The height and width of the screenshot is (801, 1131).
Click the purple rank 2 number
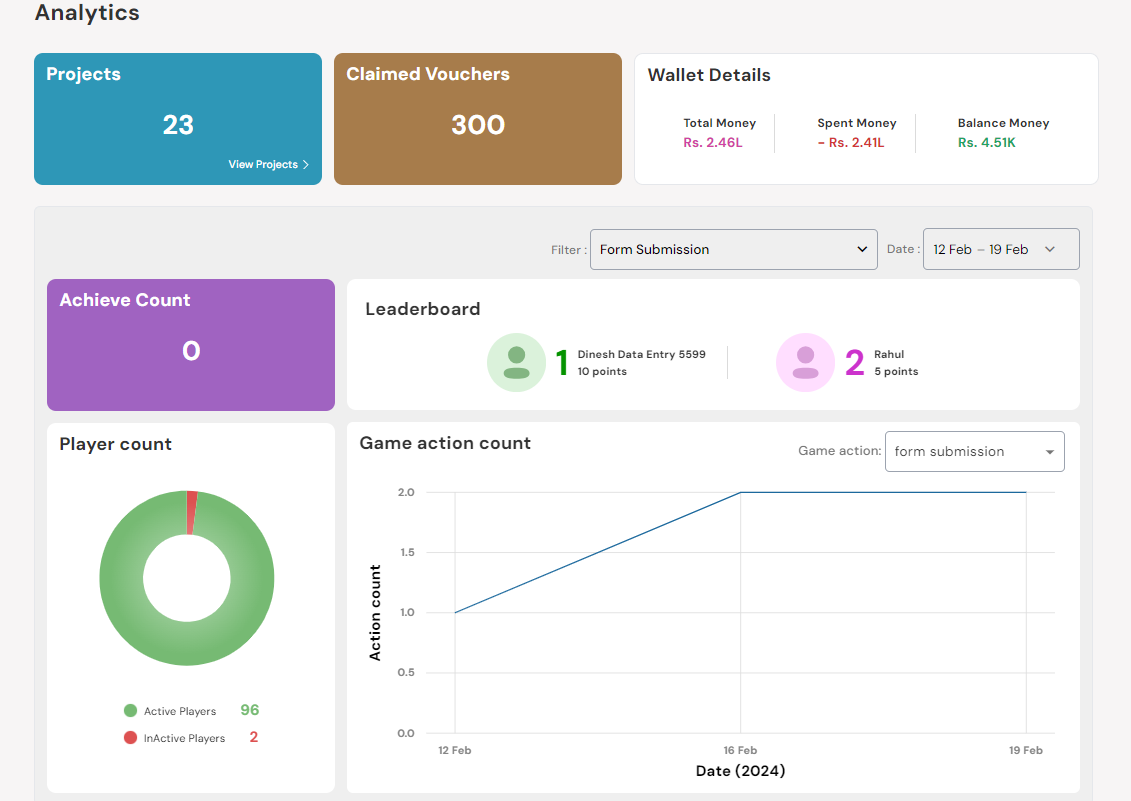tap(855, 362)
